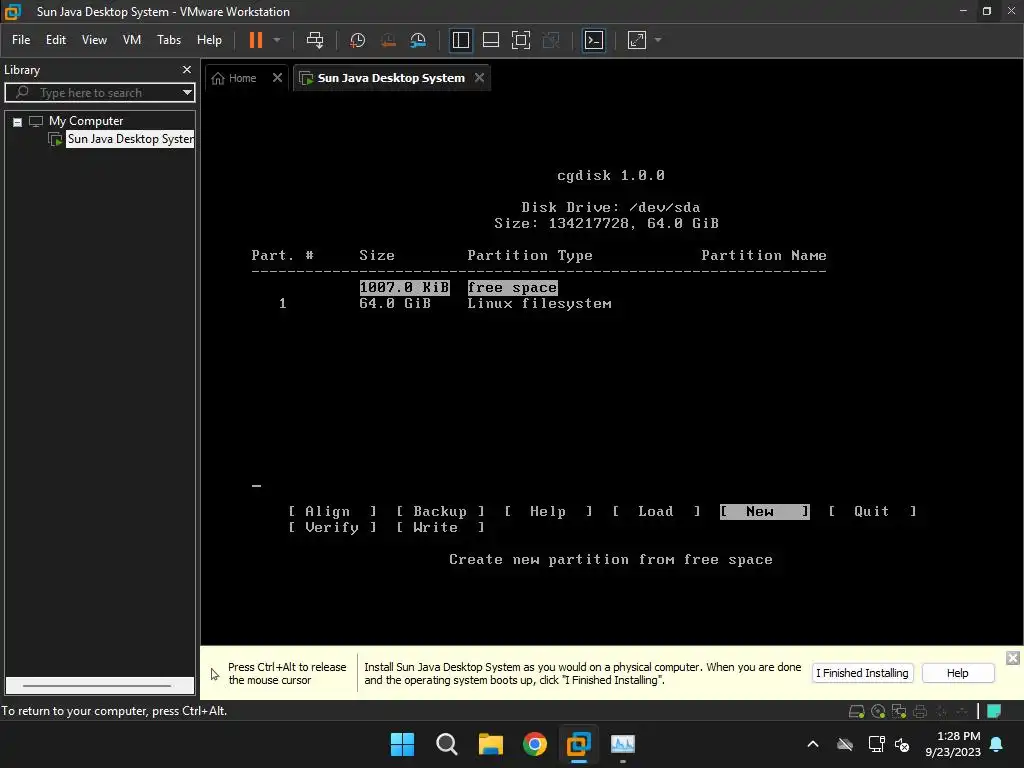Viewport: 1024px width, 768px height.
Task: Open the Edit menu
Action: point(56,40)
